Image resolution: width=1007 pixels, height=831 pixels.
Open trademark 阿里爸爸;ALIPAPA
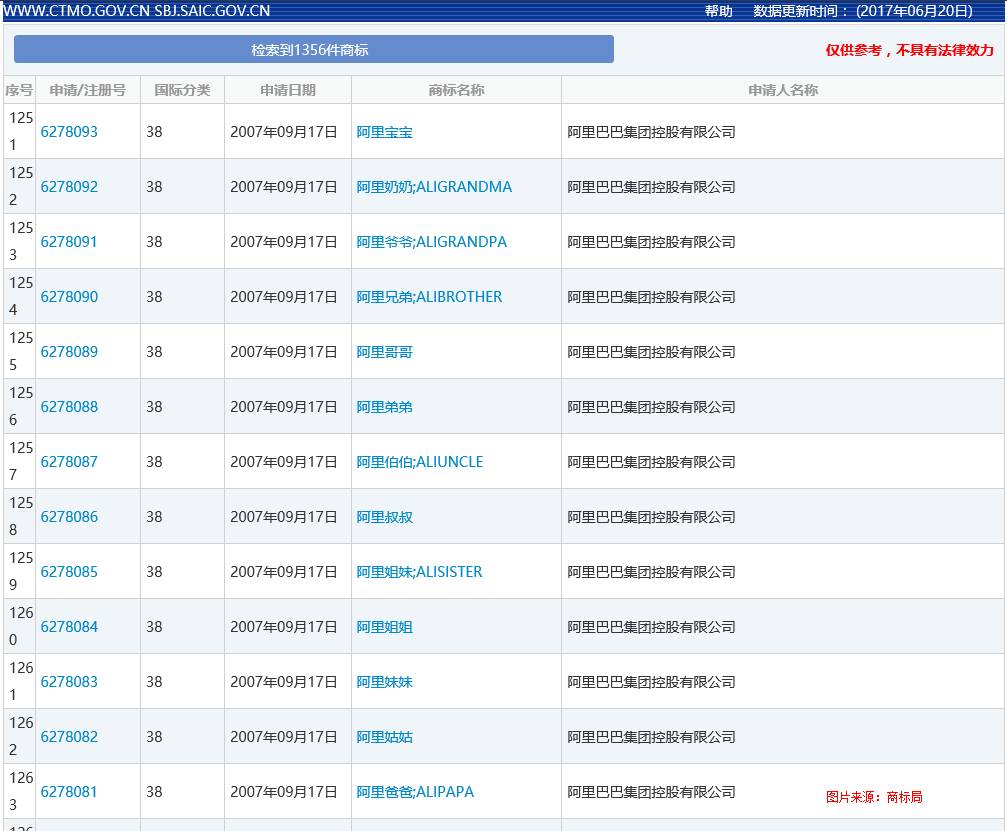415,792
